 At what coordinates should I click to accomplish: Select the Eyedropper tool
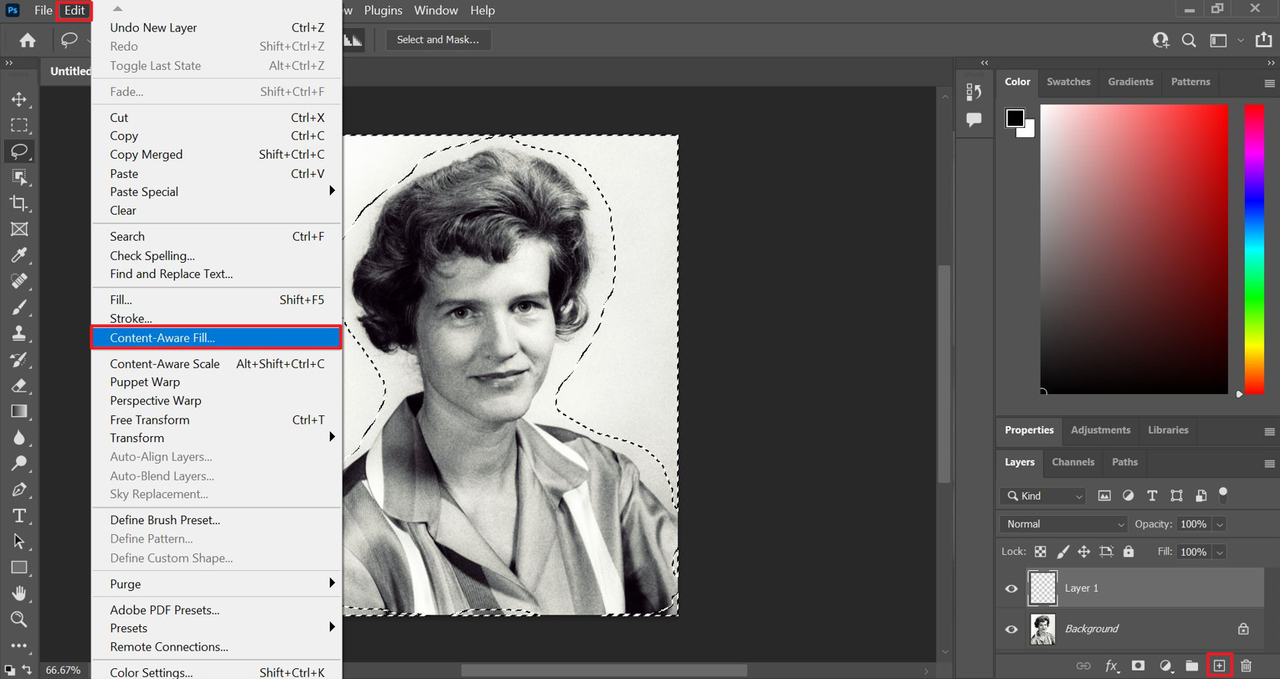pyautogui.click(x=18, y=255)
